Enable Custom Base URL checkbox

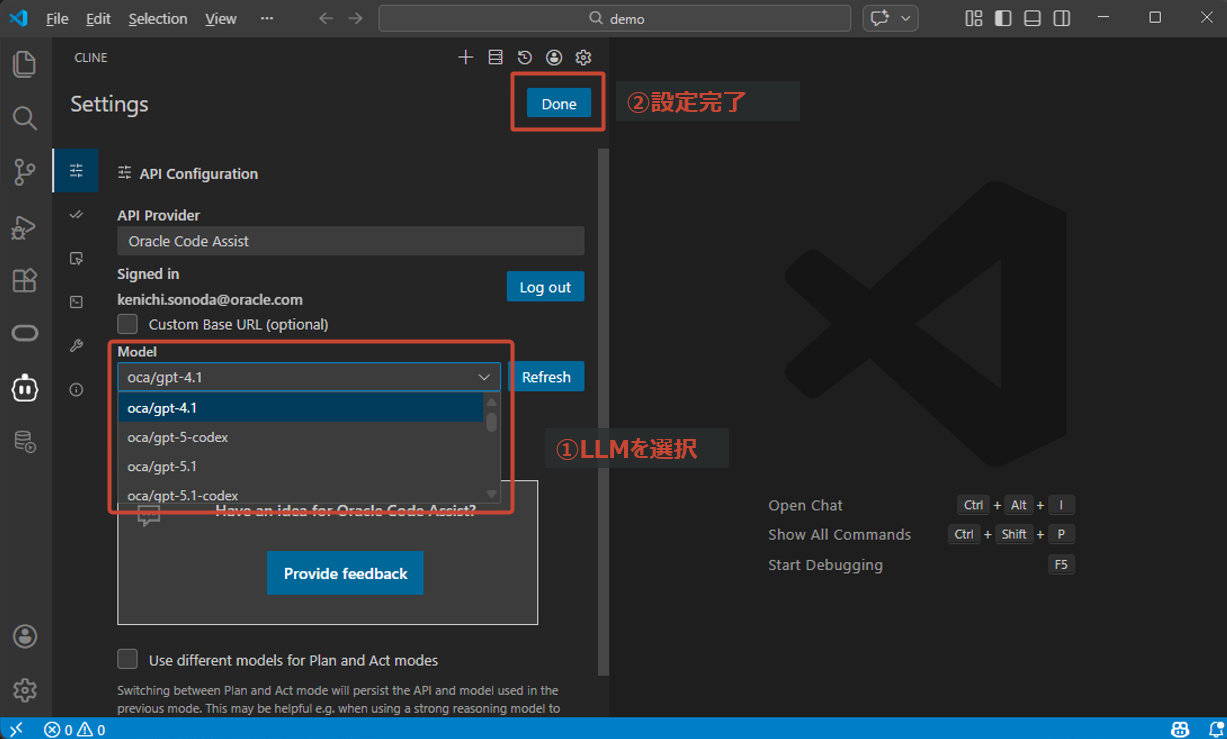pos(127,324)
